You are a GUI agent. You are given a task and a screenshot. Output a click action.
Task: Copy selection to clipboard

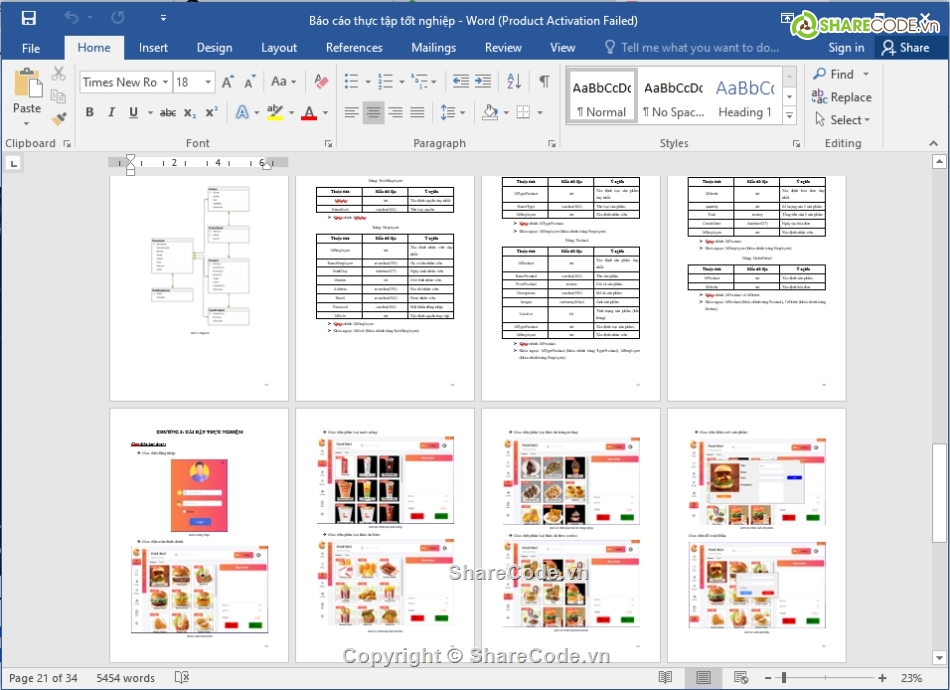point(58,96)
